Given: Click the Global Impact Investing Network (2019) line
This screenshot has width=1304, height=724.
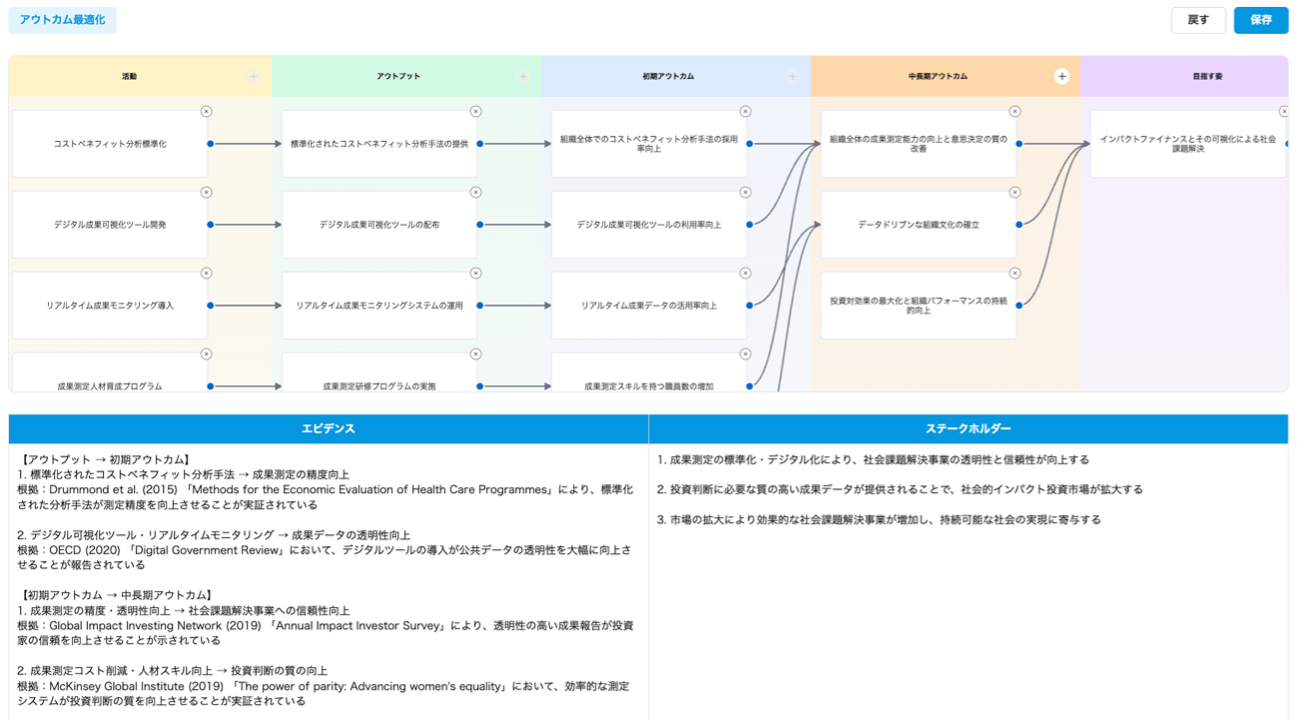Looking at the screenshot, I should coord(325,632).
